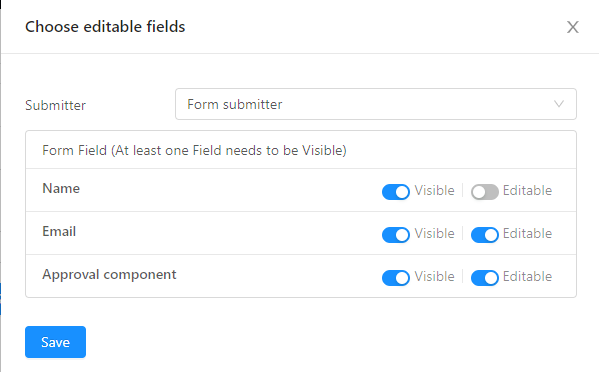Select the Email form field row
Viewport: 599px width, 372px height.
pos(301,233)
